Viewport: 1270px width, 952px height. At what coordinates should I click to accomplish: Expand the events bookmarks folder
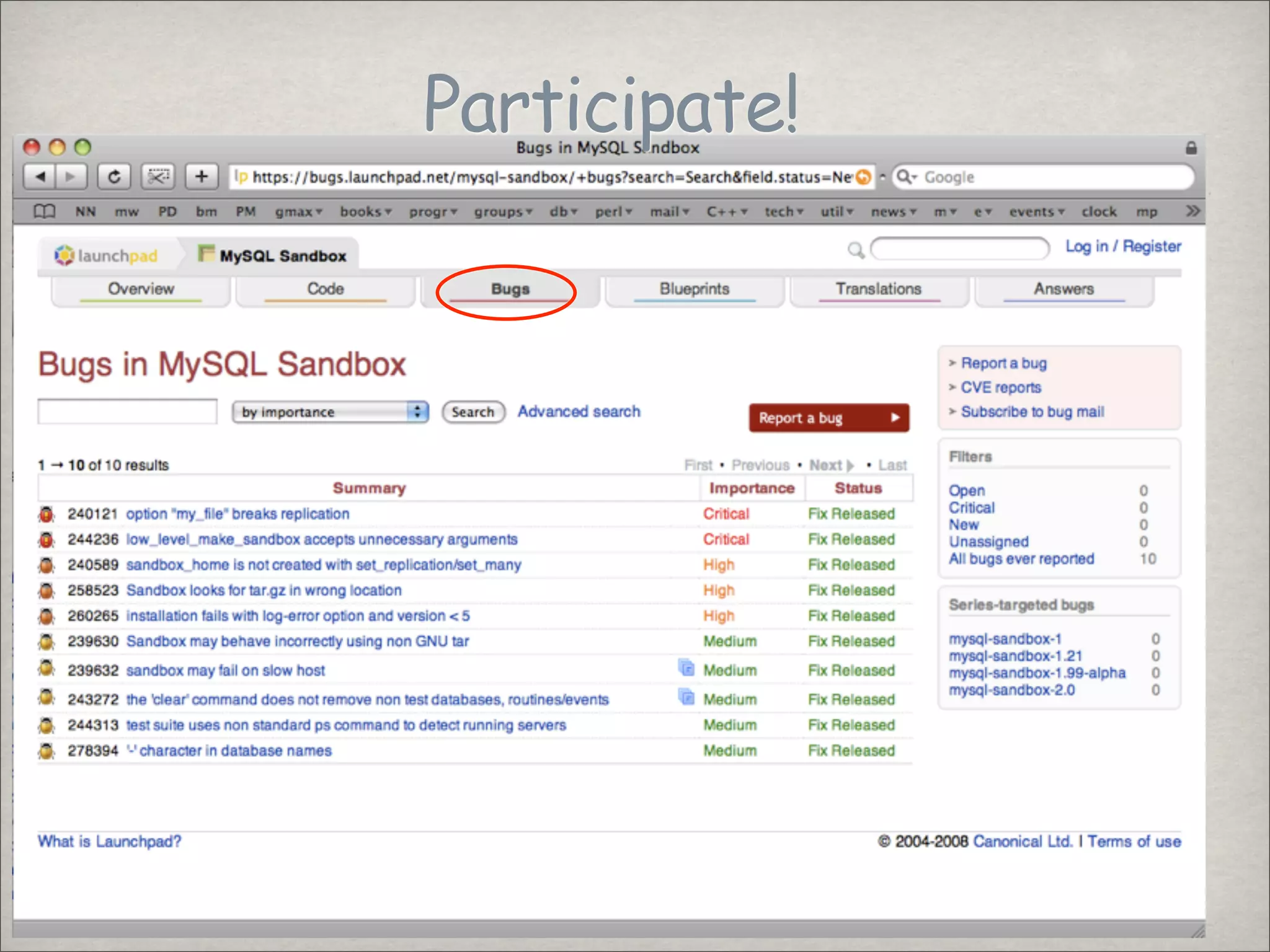[1037, 212]
